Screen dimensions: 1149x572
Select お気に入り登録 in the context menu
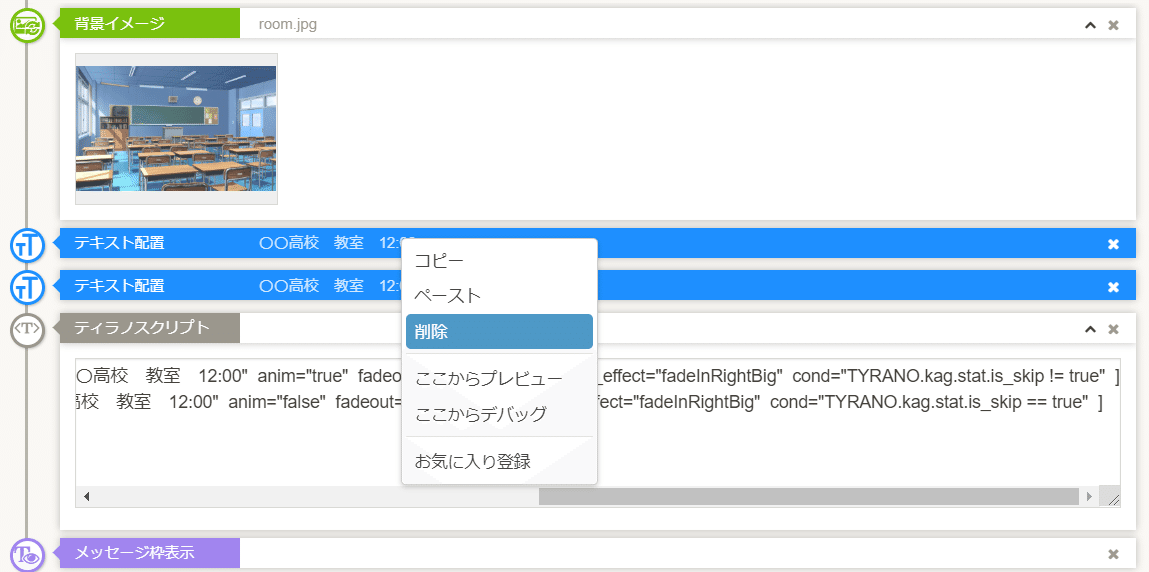499,461
